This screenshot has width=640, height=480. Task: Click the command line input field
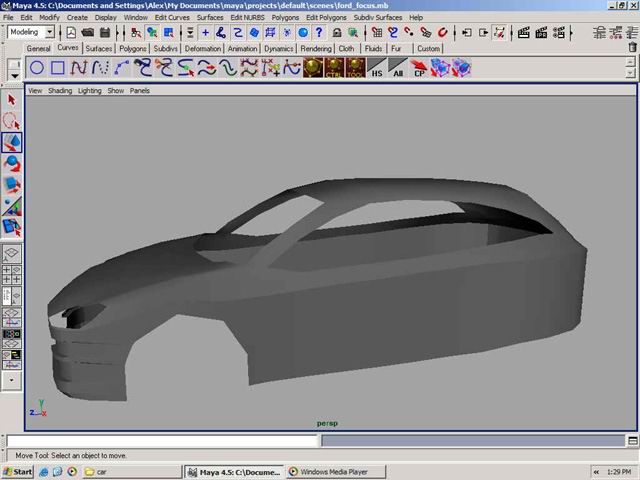point(162,441)
